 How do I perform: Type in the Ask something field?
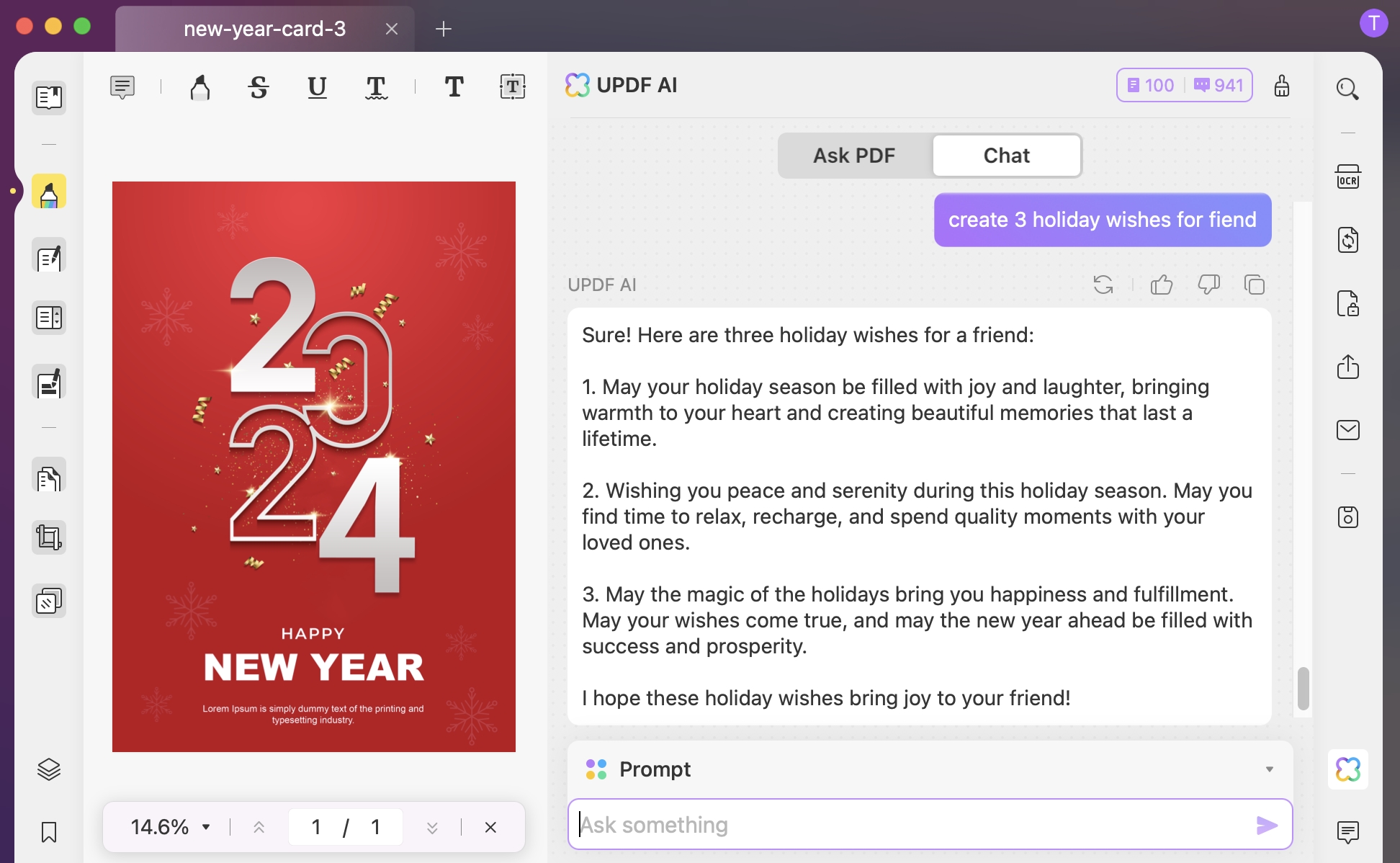(864, 824)
